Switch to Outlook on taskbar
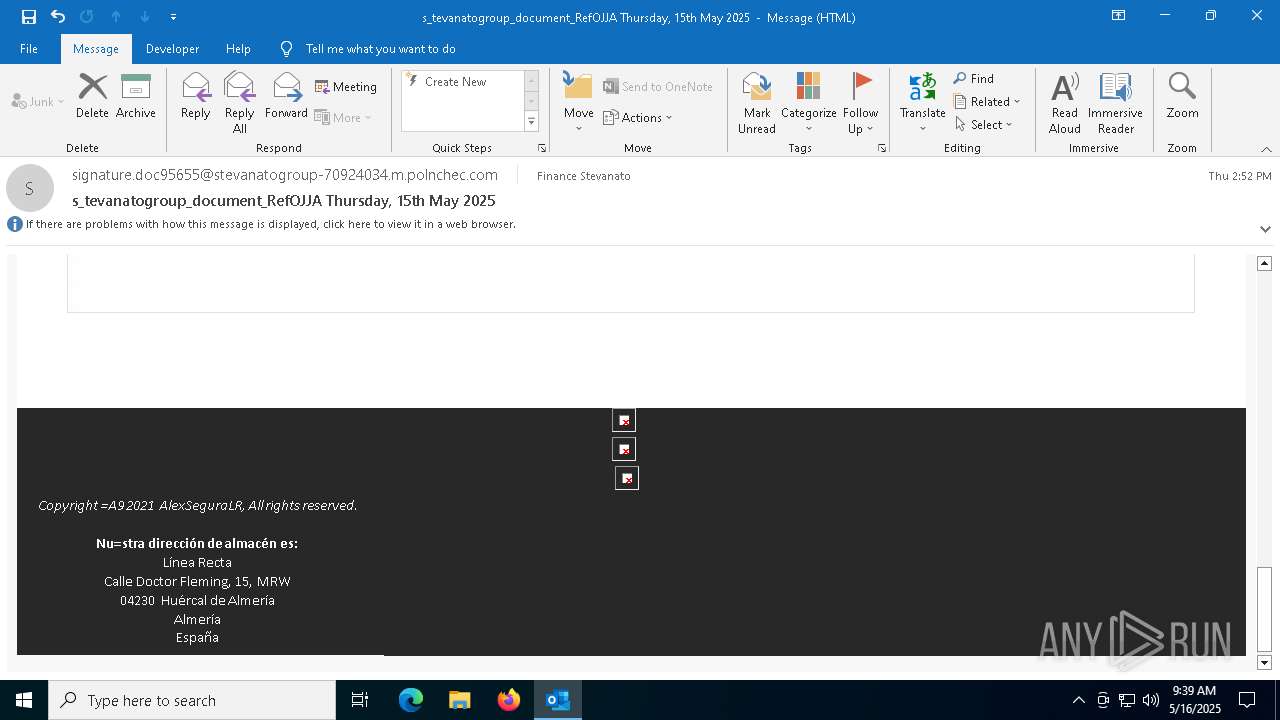 [558, 700]
